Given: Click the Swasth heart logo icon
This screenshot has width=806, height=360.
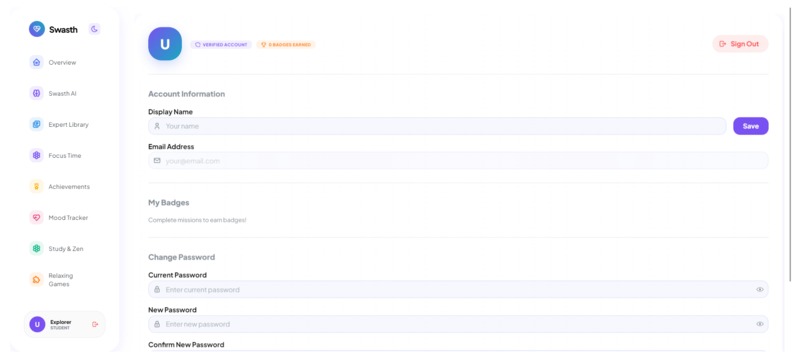Looking at the screenshot, I should point(36,29).
